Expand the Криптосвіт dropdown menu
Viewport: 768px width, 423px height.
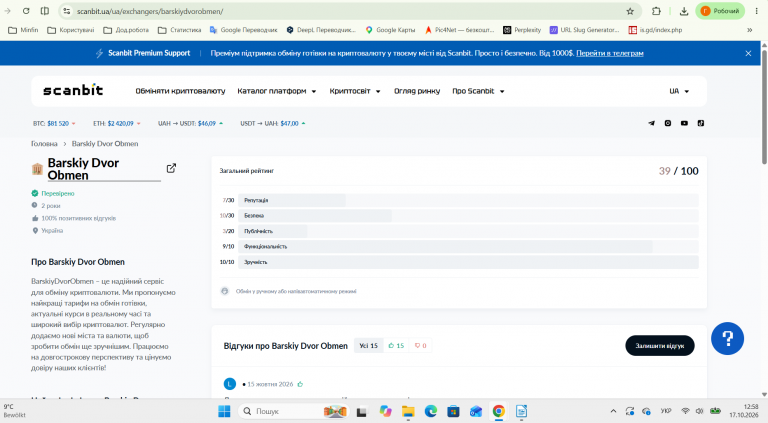[x=355, y=91]
